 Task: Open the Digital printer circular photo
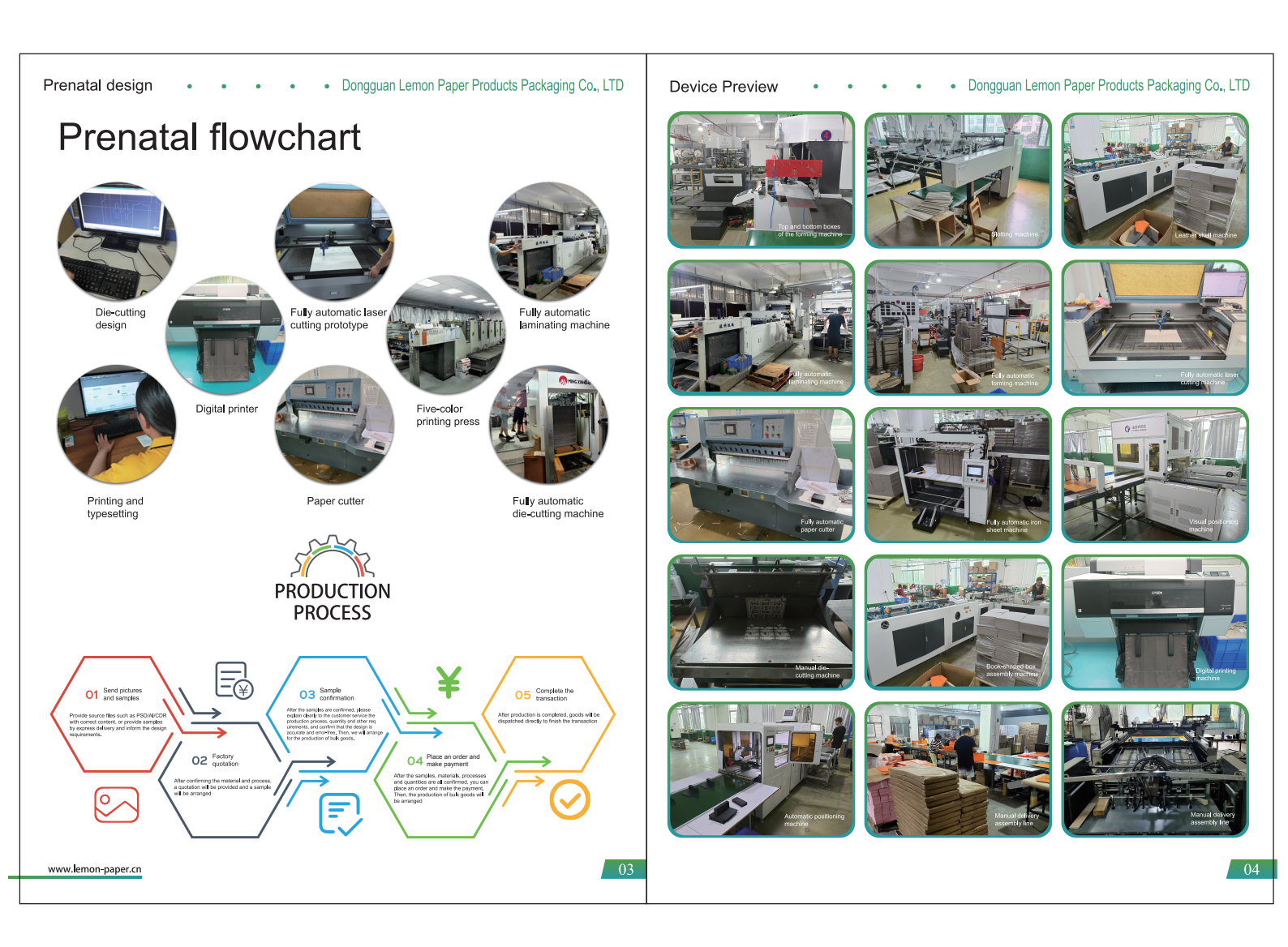pos(225,336)
